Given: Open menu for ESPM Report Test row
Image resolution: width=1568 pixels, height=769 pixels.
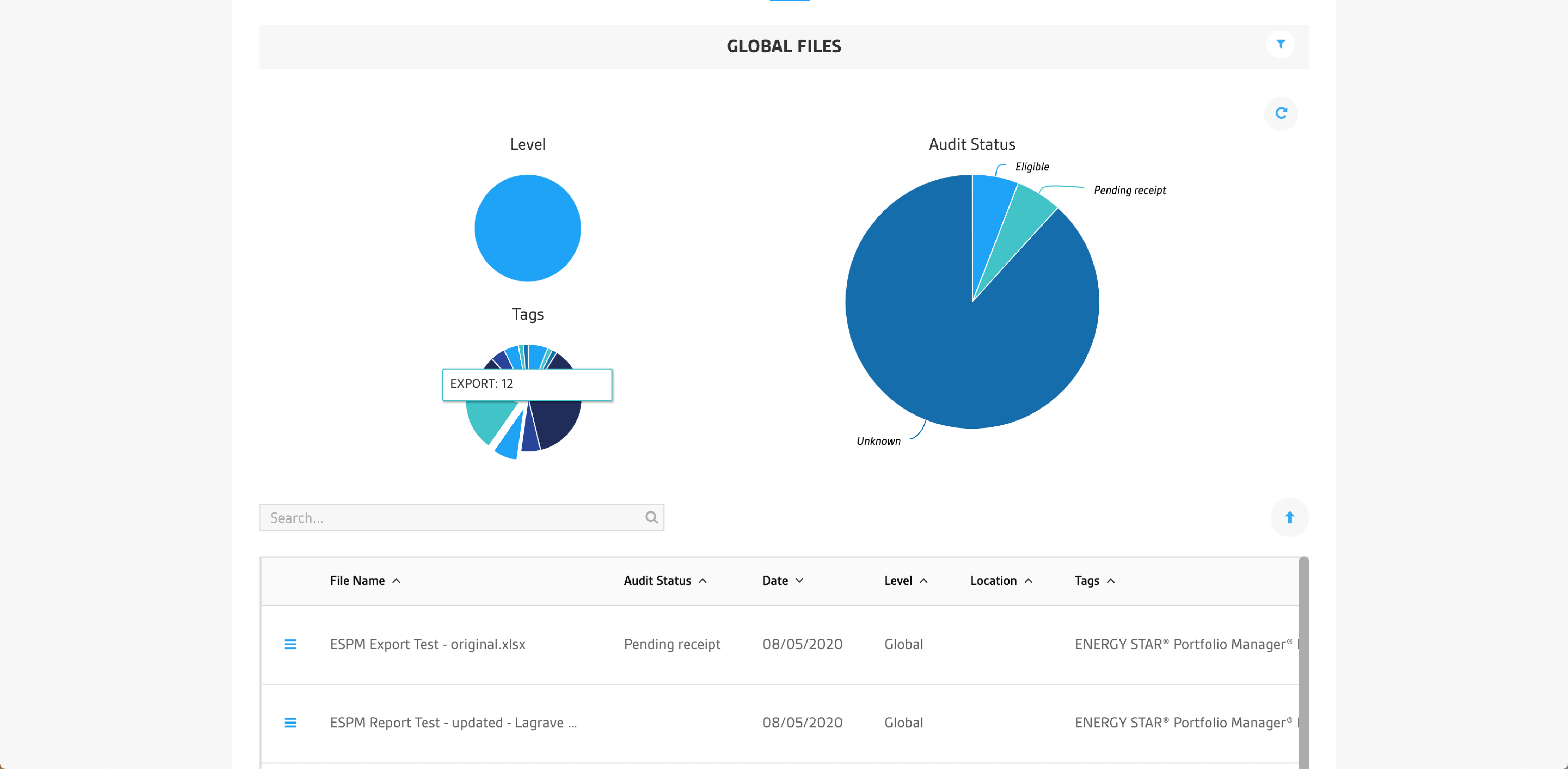Looking at the screenshot, I should (290, 723).
